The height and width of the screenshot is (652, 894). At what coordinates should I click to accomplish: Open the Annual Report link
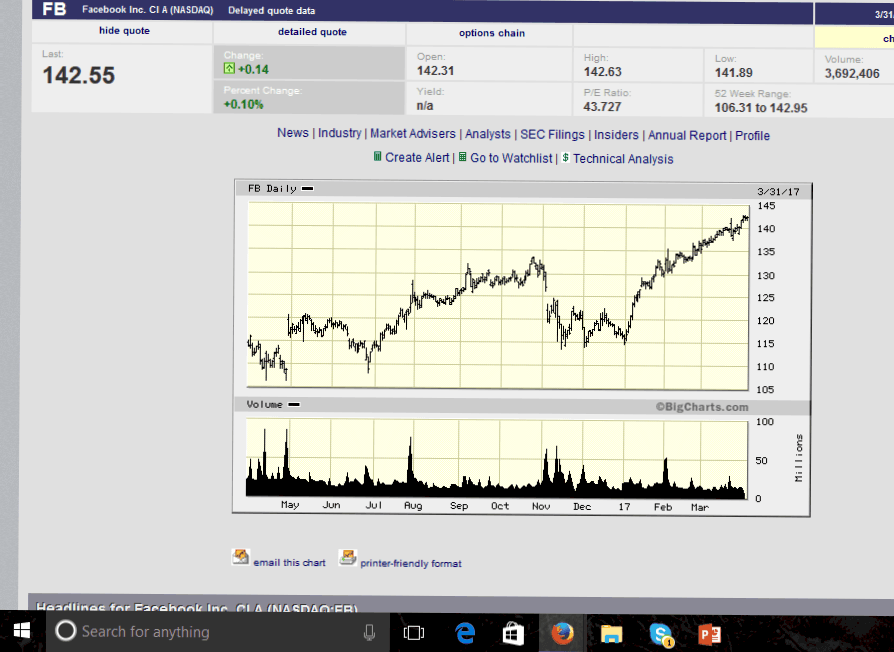click(x=687, y=136)
